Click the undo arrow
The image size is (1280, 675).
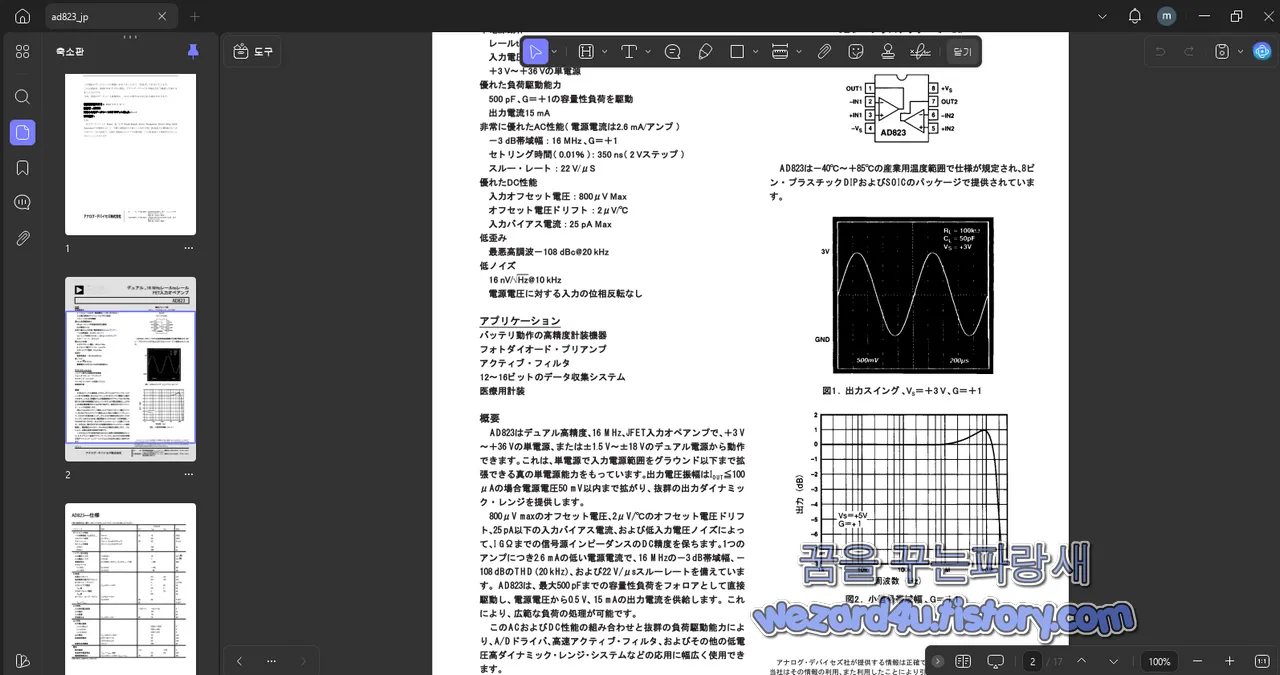pos(1160,51)
